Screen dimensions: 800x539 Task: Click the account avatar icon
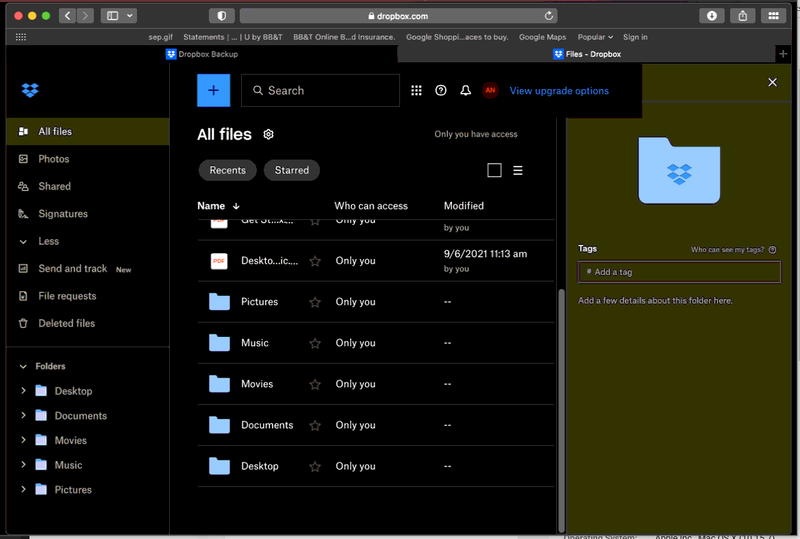tap(490, 91)
